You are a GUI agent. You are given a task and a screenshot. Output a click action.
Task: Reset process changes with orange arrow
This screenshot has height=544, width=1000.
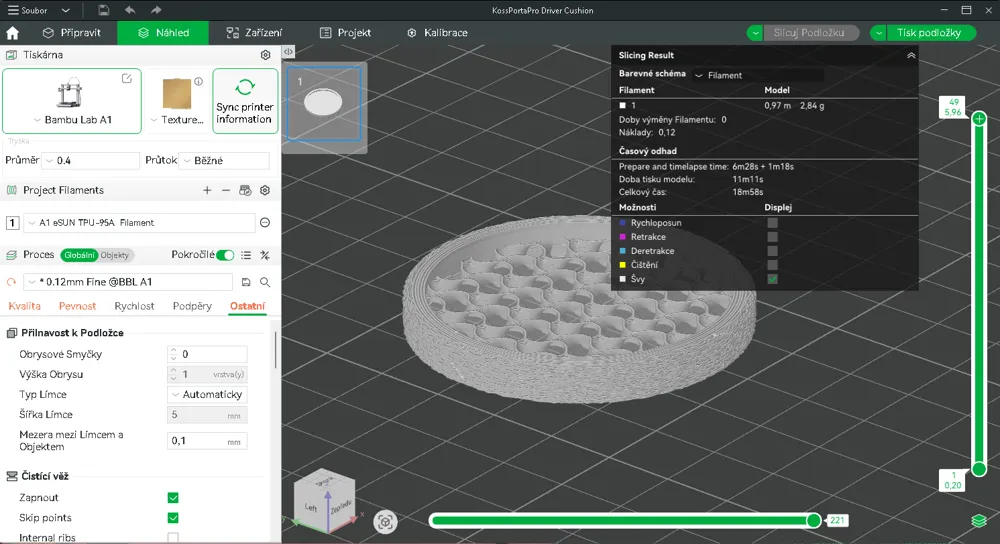point(11,282)
